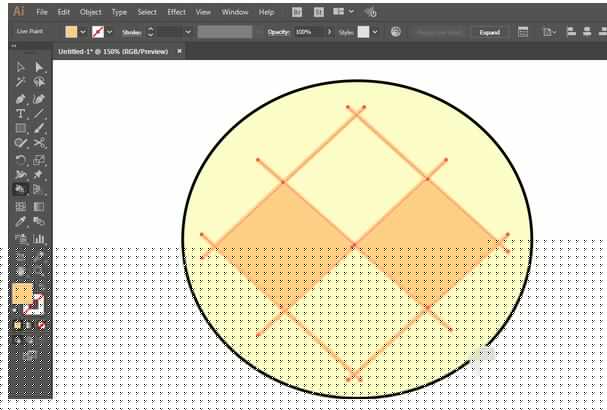
Task: Click the Shape Builder tool
Action: [x=21, y=189]
